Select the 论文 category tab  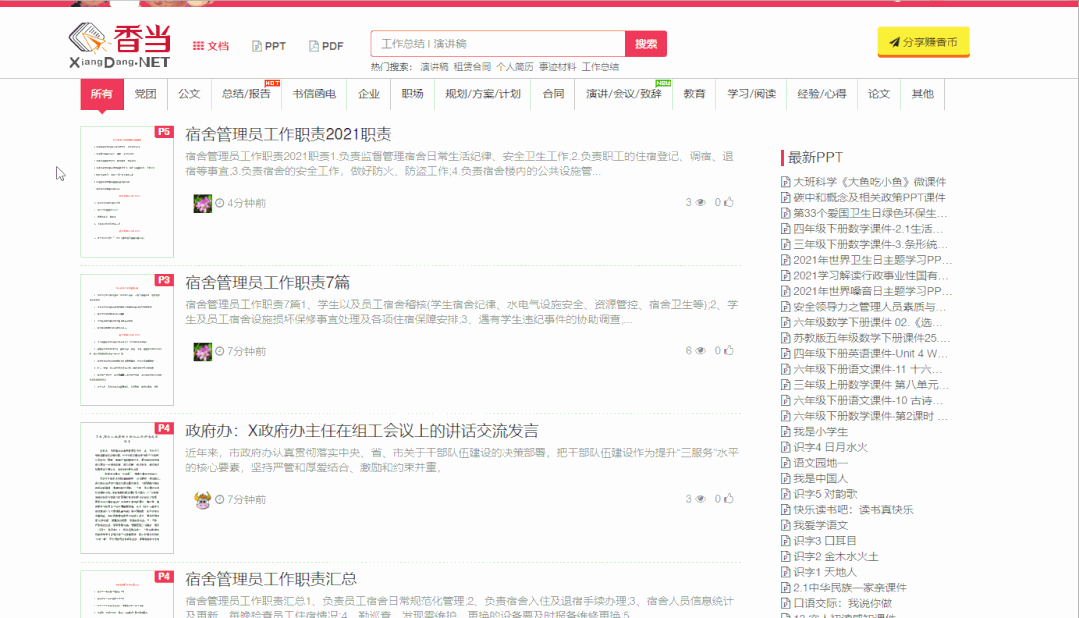click(879, 94)
